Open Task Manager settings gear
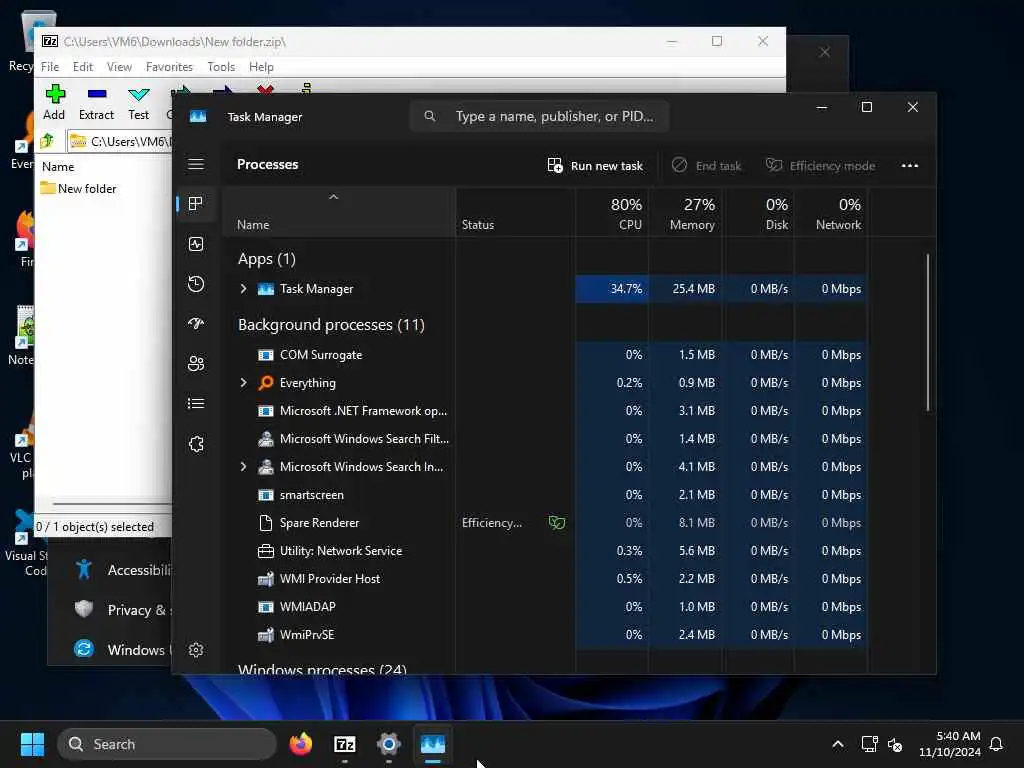Viewport: 1024px width, 768px height. 196,650
